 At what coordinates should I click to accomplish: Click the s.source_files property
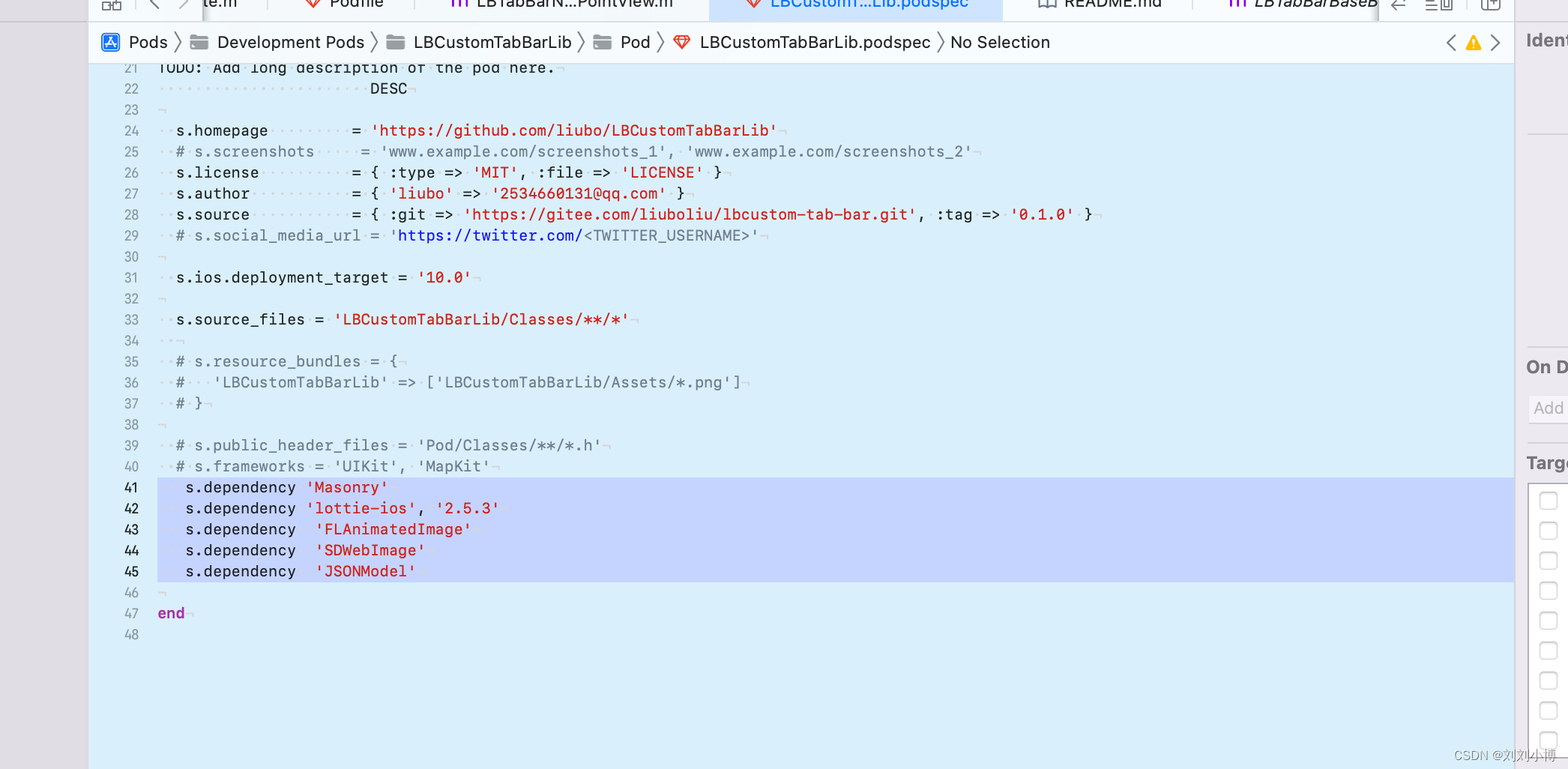[x=241, y=319]
